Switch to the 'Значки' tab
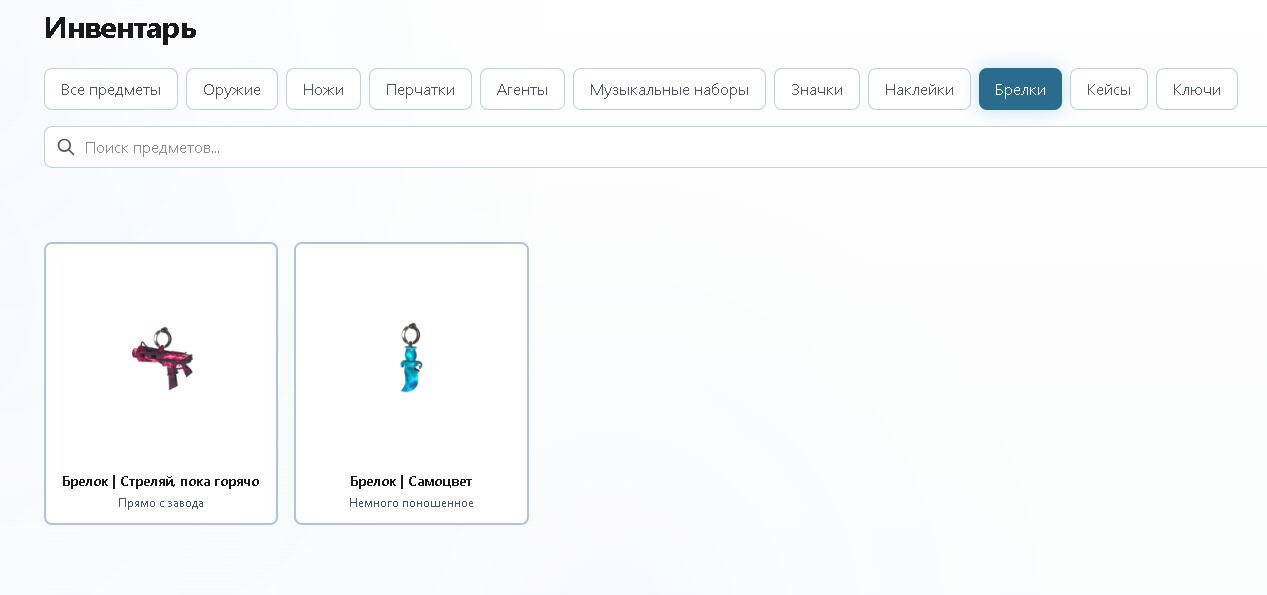Image resolution: width=1267 pixels, height=595 pixels. [817, 89]
